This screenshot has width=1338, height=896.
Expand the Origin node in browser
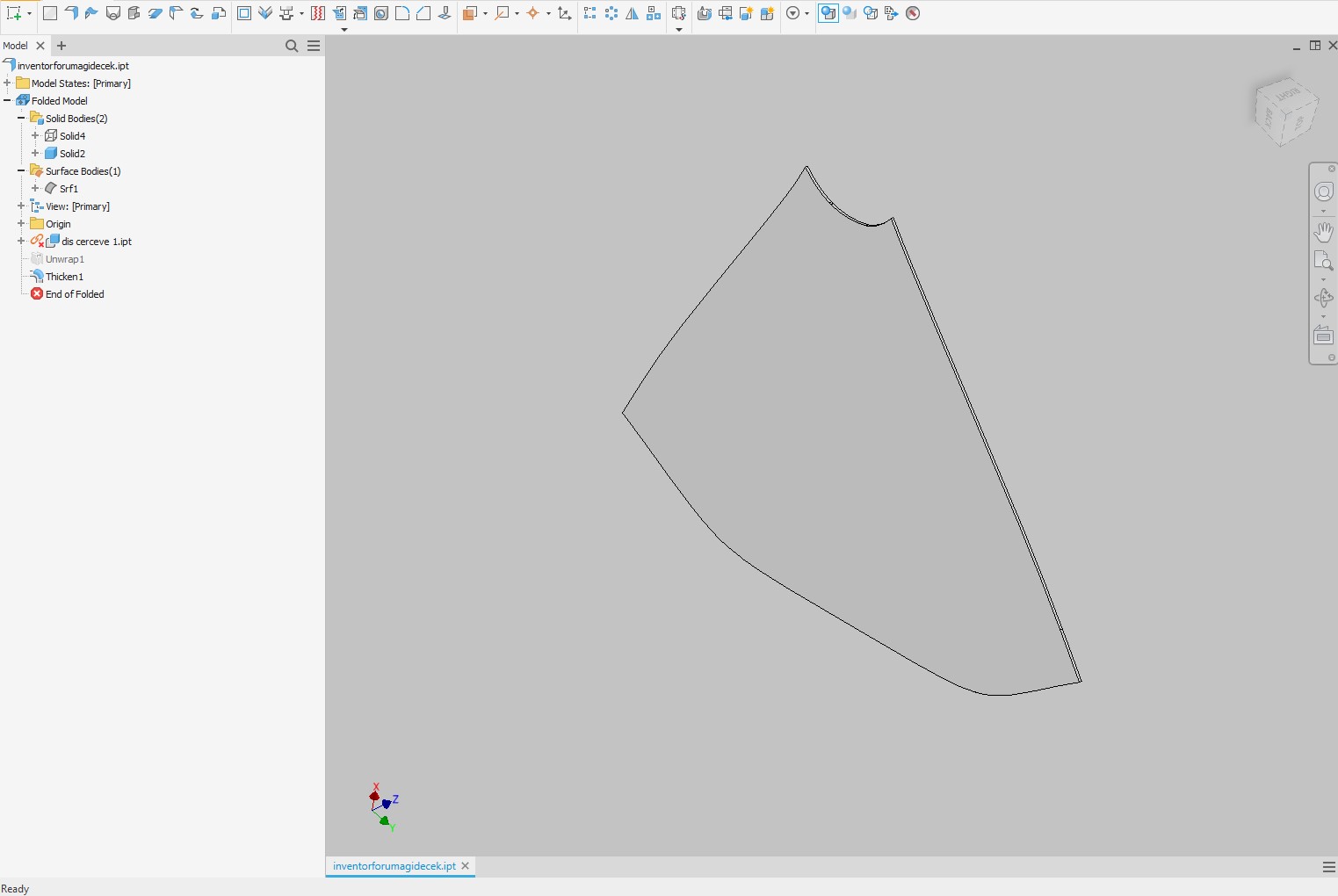coord(21,223)
